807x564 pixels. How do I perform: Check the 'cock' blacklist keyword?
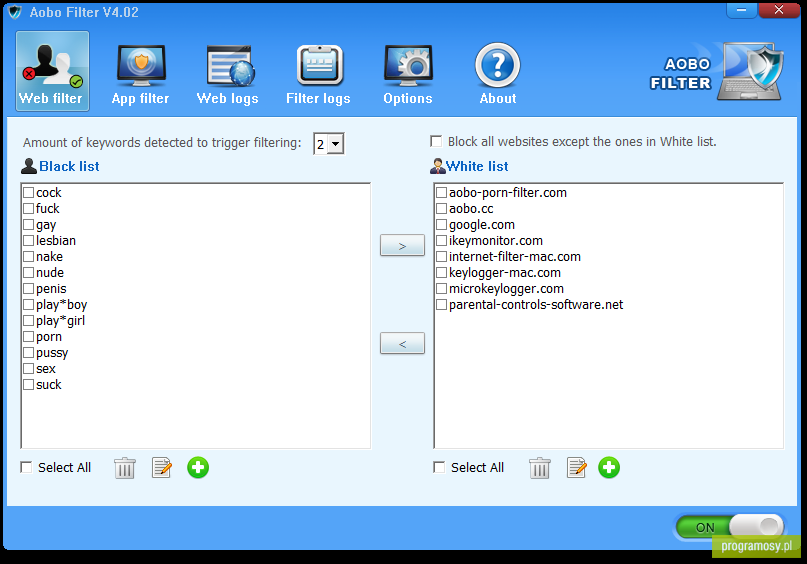click(29, 192)
